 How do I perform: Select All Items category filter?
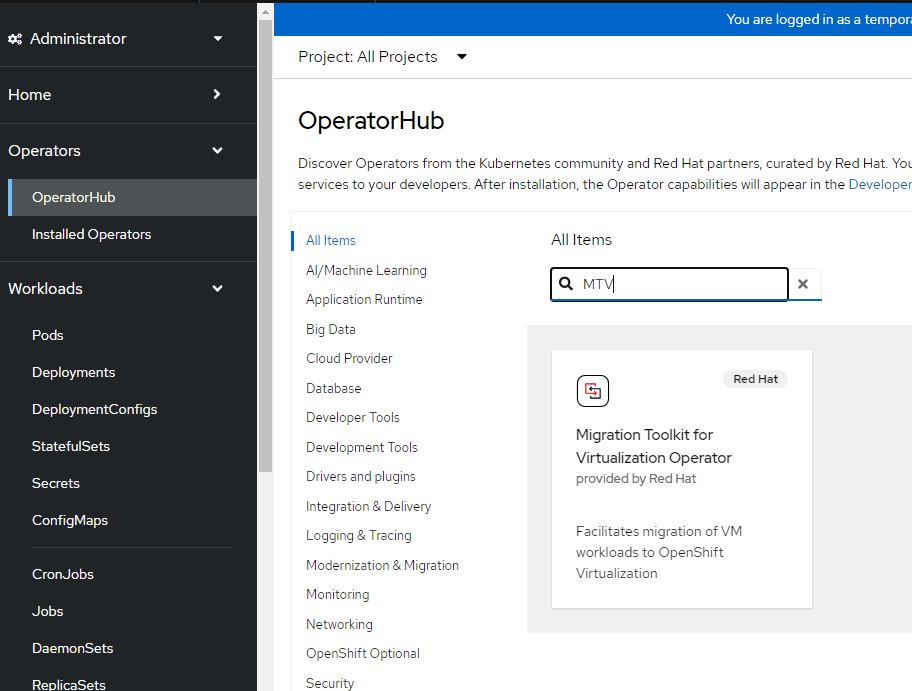click(331, 240)
